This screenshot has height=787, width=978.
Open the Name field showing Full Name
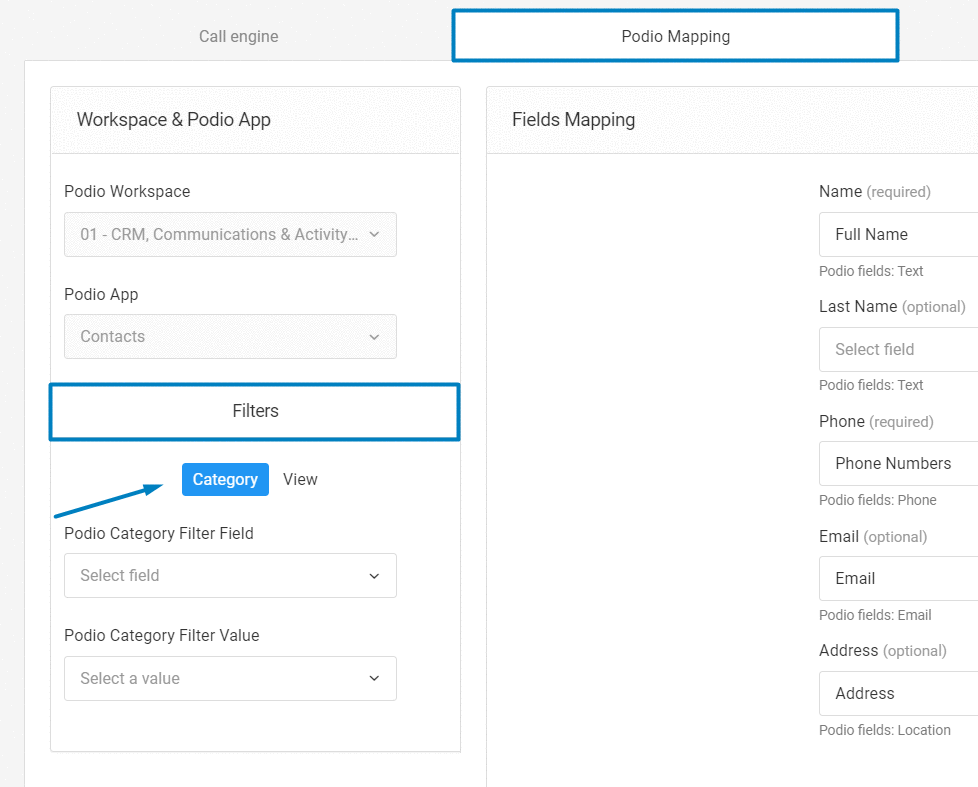(x=897, y=235)
